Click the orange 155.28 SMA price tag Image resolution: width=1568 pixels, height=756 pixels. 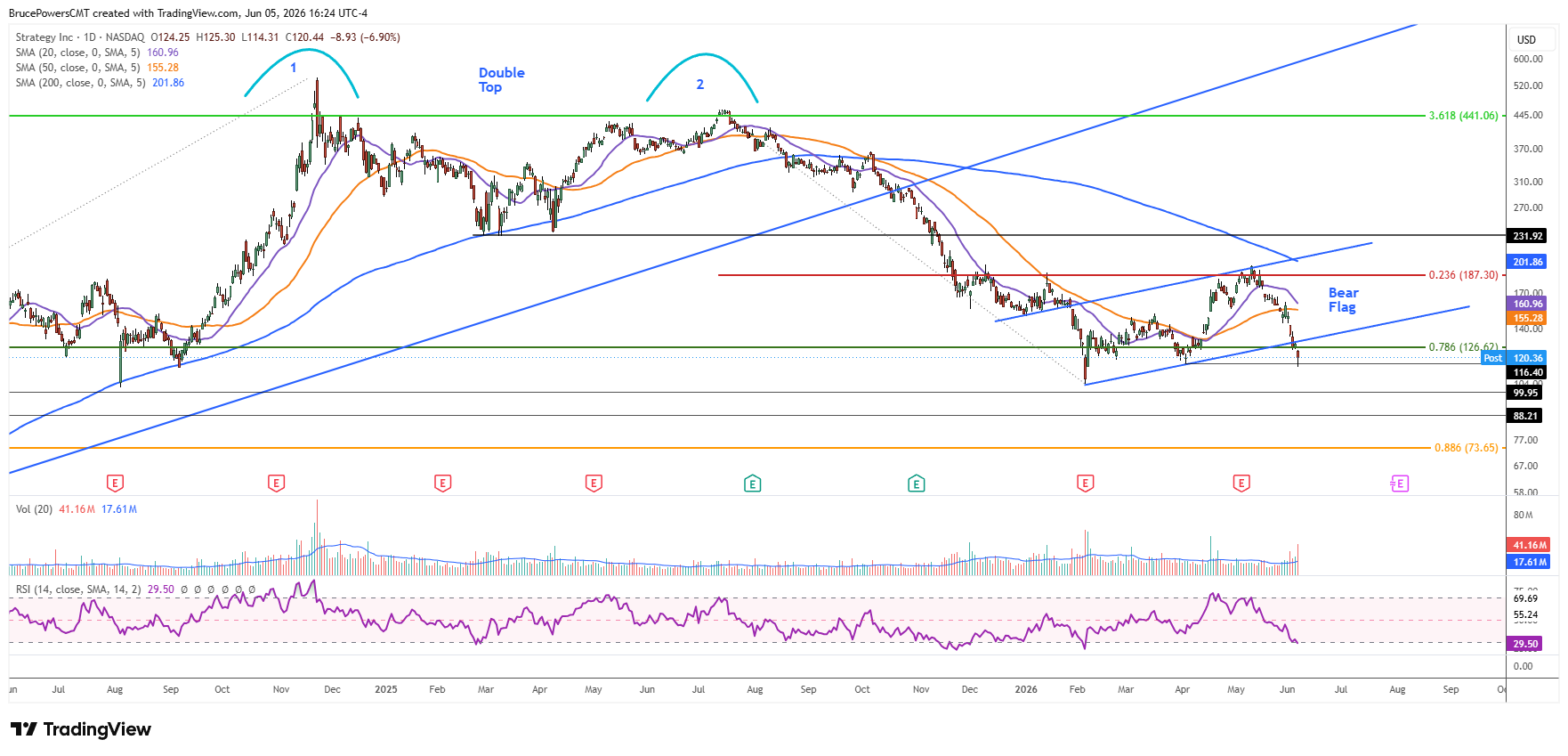pyautogui.click(x=1528, y=318)
